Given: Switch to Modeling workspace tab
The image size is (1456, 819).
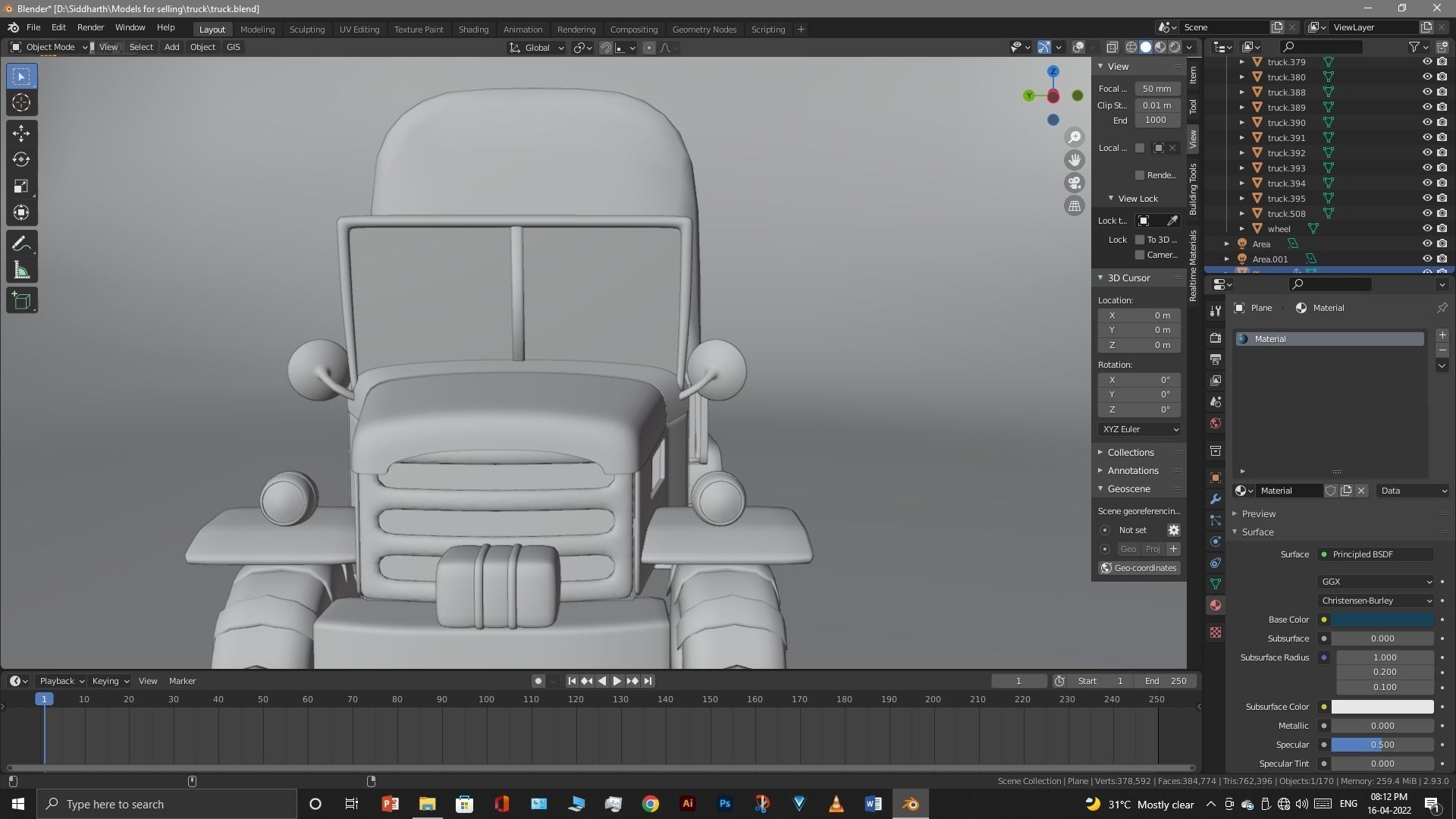Looking at the screenshot, I should pyautogui.click(x=257, y=30).
